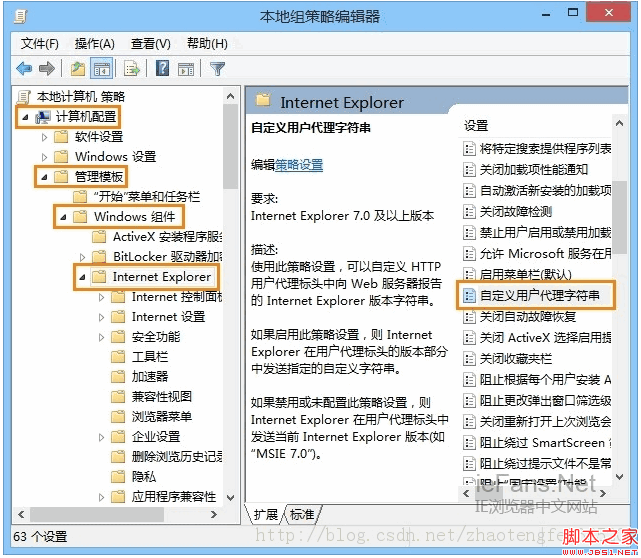641x558 pixels.
Task: Click the 兼容性视图 folder icon
Action: point(118,396)
